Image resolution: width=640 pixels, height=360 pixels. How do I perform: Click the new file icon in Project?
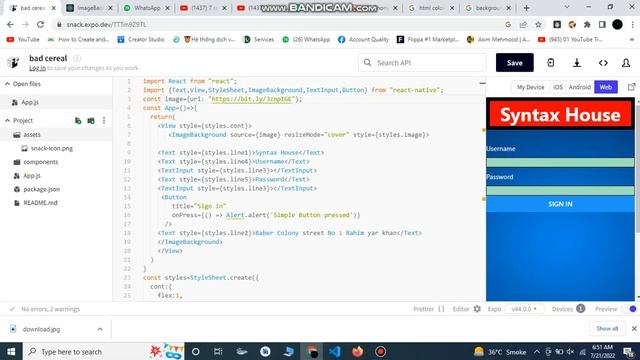[x=78, y=120]
